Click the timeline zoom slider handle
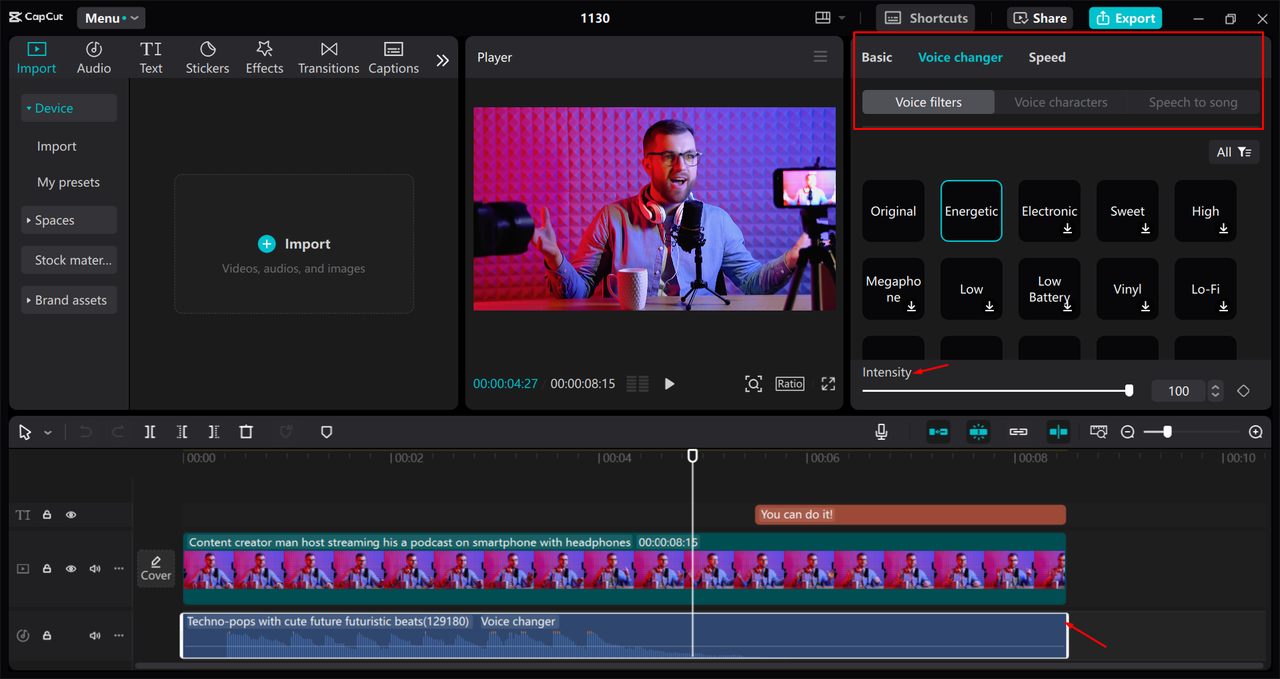This screenshot has height=679, width=1280. click(1167, 432)
